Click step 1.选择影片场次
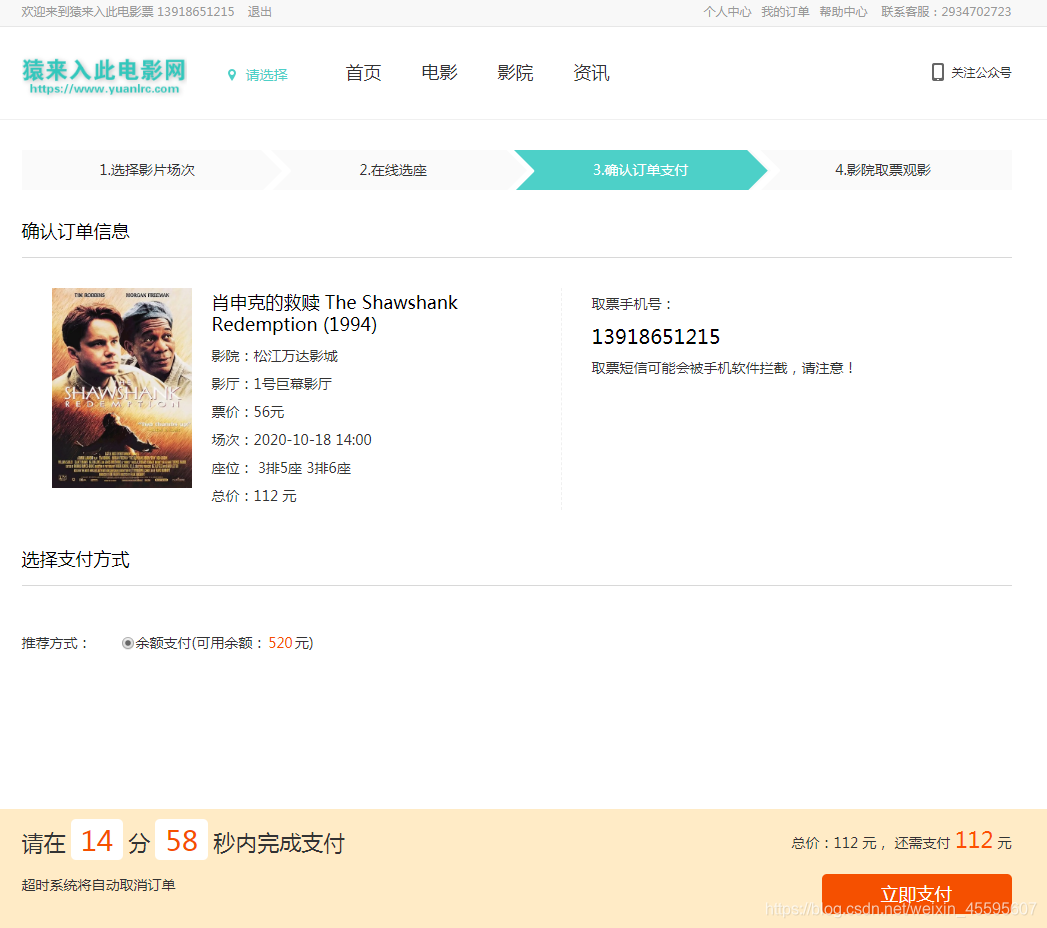 (x=147, y=170)
